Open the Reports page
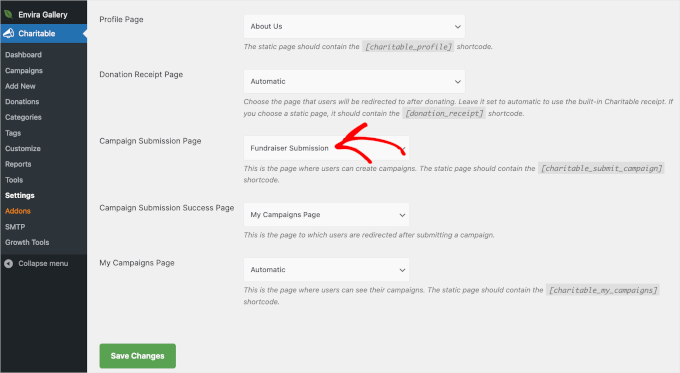The height and width of the screenshot is (373, 680). (x=18, y=164)
